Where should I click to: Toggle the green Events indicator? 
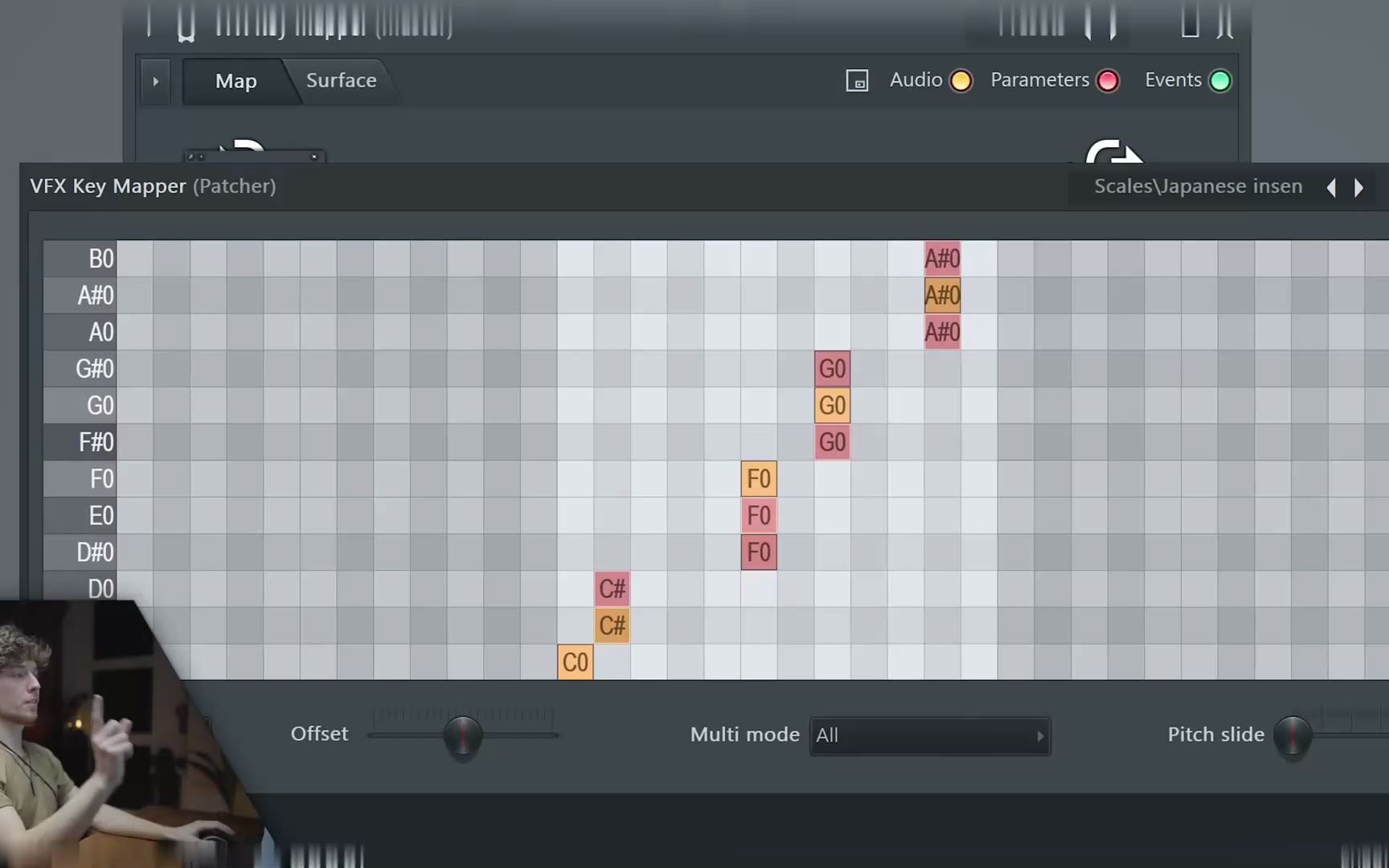(1221, 80)
